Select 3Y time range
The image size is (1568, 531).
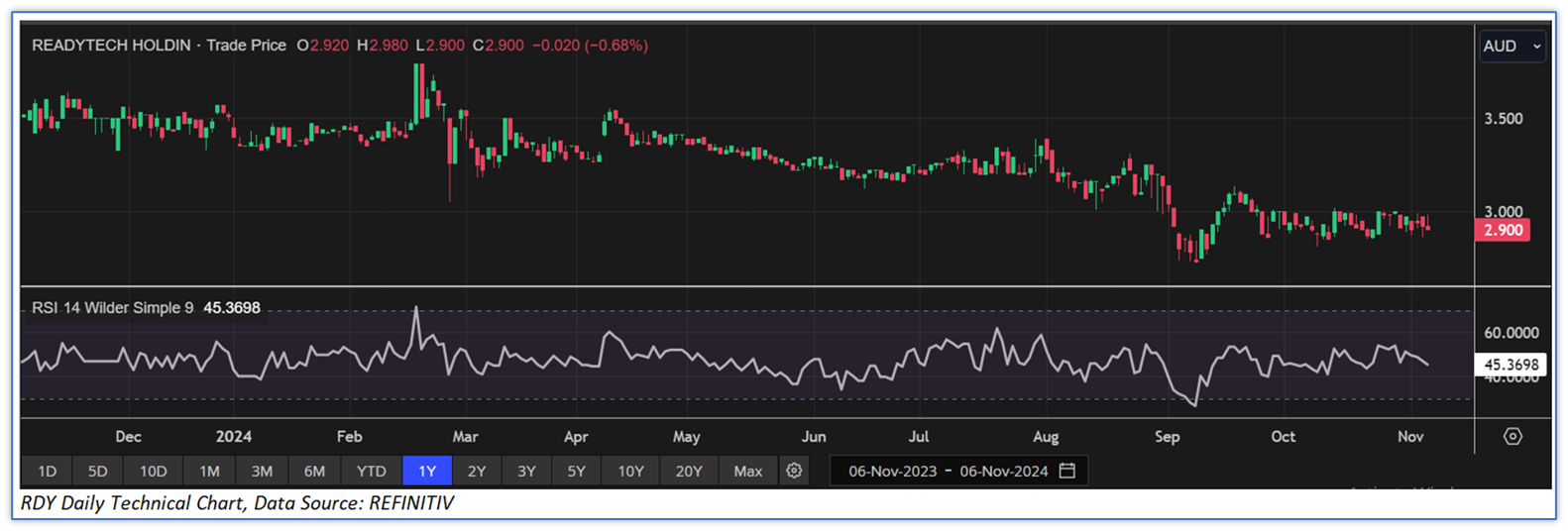(526, 471)
